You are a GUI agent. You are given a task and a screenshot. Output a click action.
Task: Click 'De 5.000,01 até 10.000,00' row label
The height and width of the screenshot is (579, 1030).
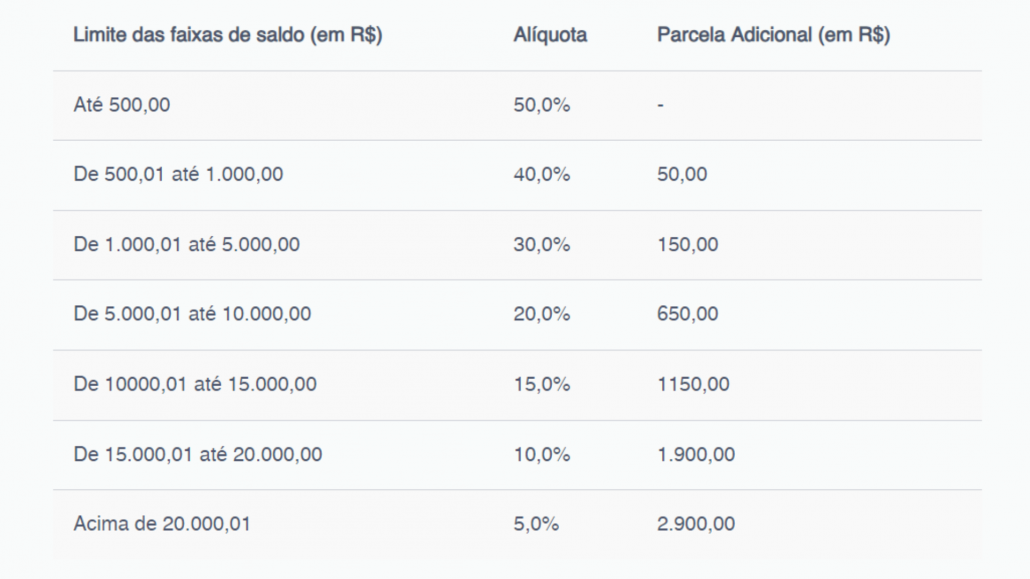pyautogui.click(x=192, y=314)
